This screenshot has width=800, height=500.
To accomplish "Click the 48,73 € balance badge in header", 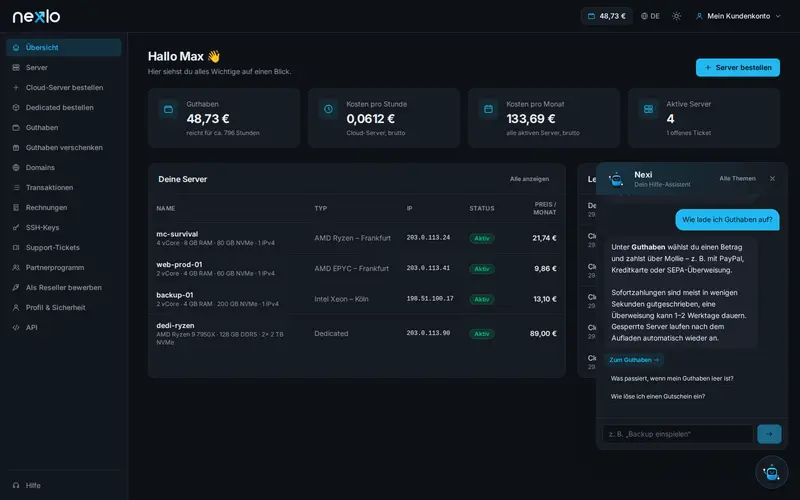I will (x=607, y=16).
